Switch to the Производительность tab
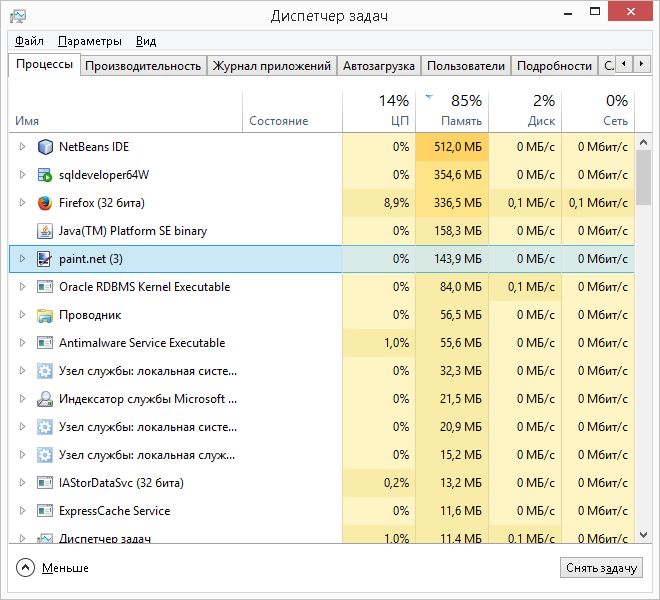The image size is (660, 600). click(x=143, y=66)
